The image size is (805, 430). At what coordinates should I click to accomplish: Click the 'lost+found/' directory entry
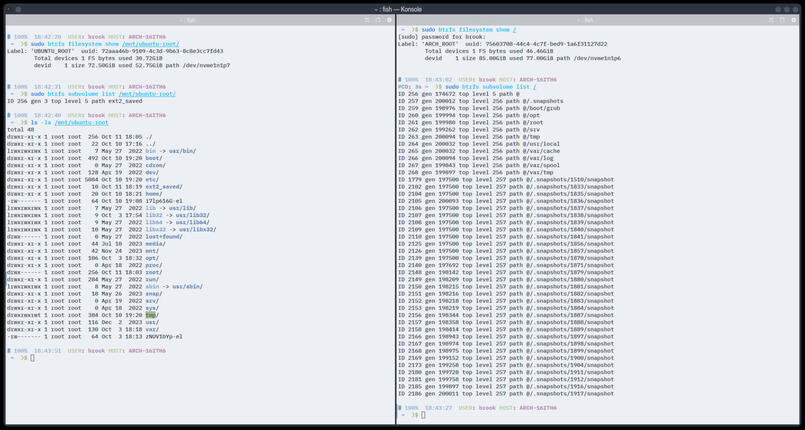point(164,237)
